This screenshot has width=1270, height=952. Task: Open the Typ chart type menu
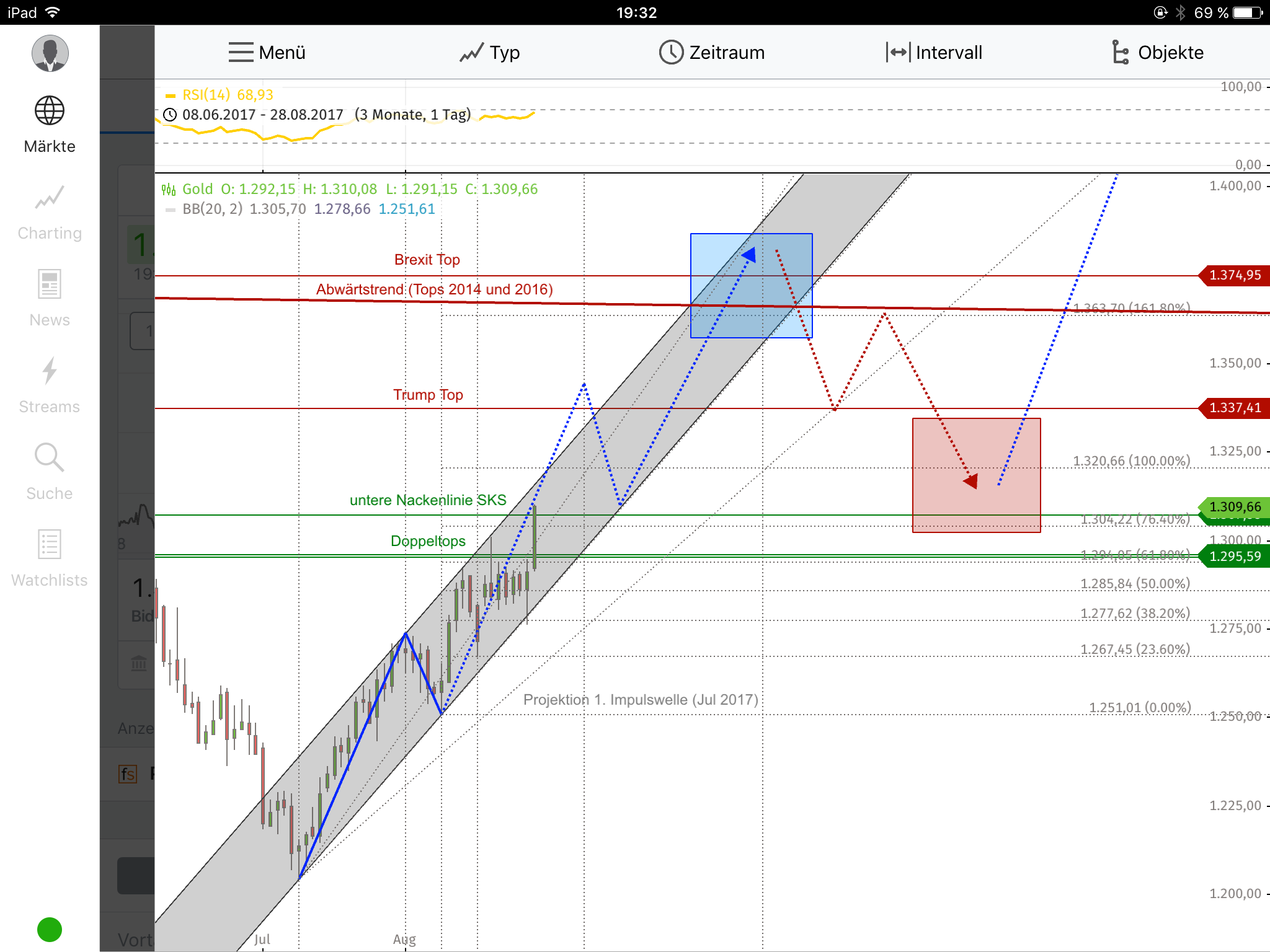[490, 53]
